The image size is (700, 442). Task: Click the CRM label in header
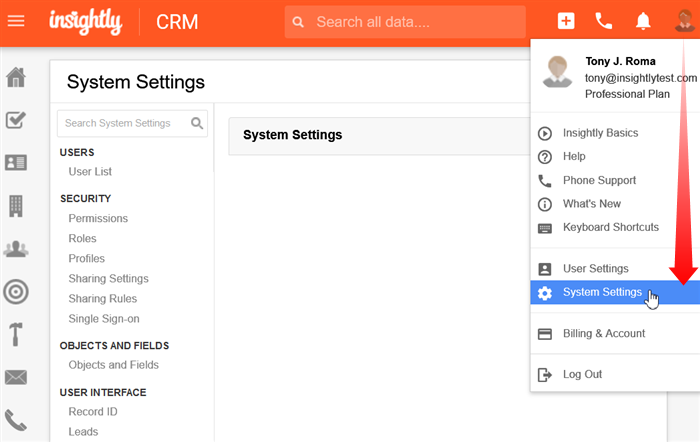point(177,22)
